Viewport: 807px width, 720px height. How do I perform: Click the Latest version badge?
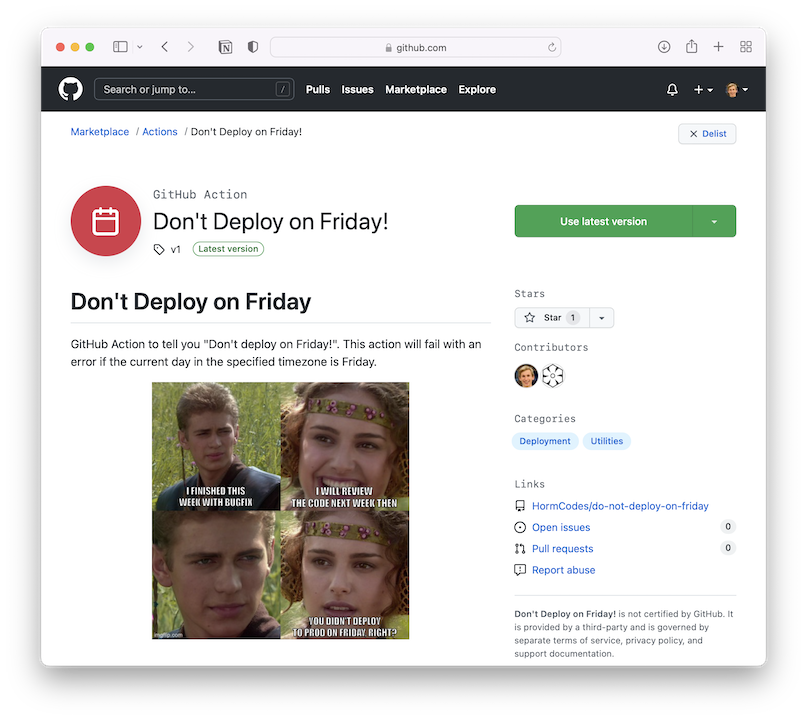click(228, 249)
